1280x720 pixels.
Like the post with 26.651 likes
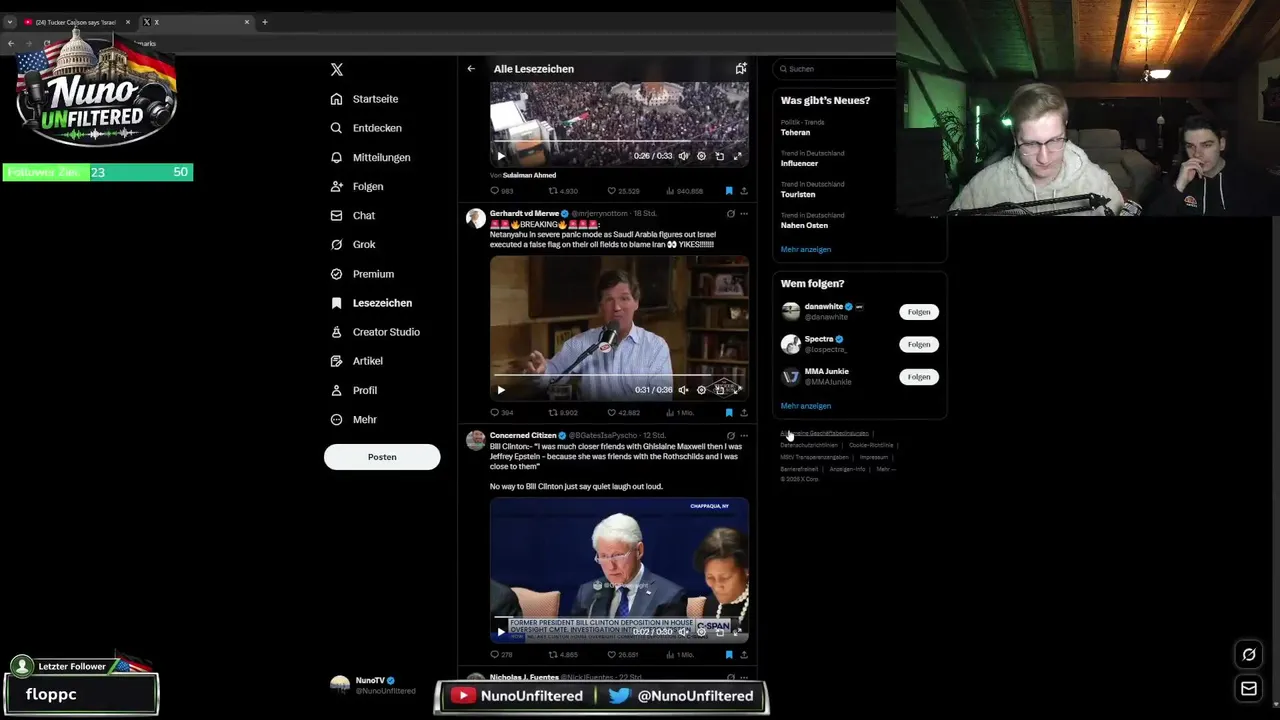tap(624, 654)
